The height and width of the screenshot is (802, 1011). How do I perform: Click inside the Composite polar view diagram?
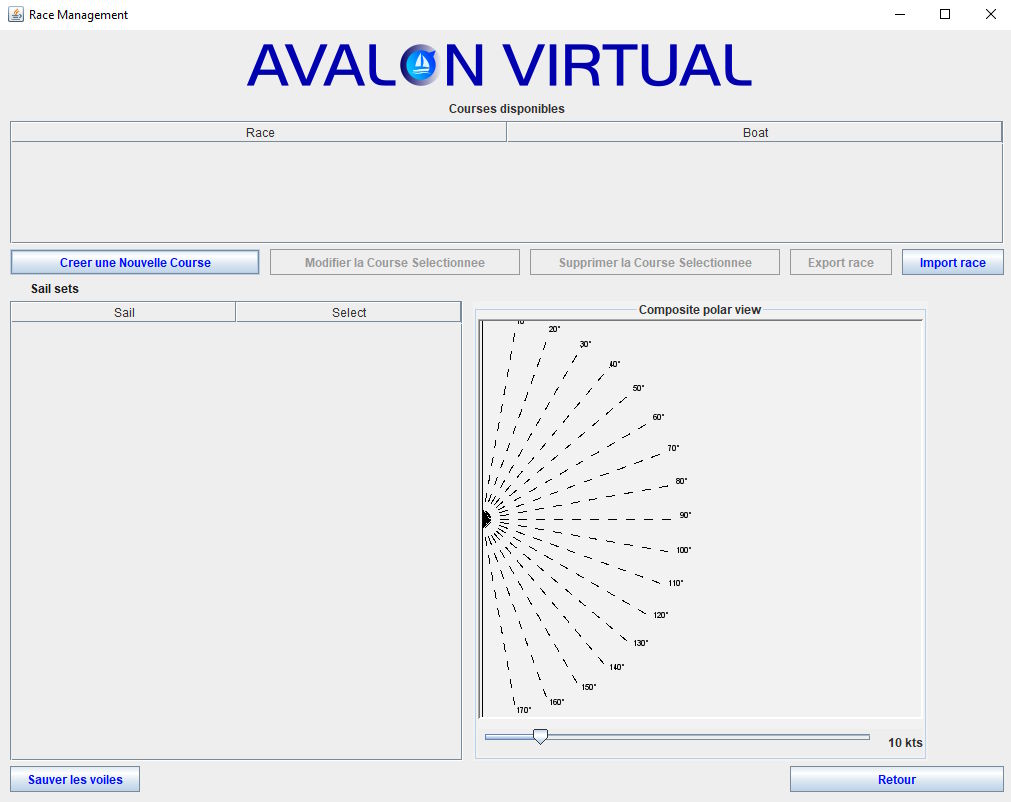pos(700,518)
